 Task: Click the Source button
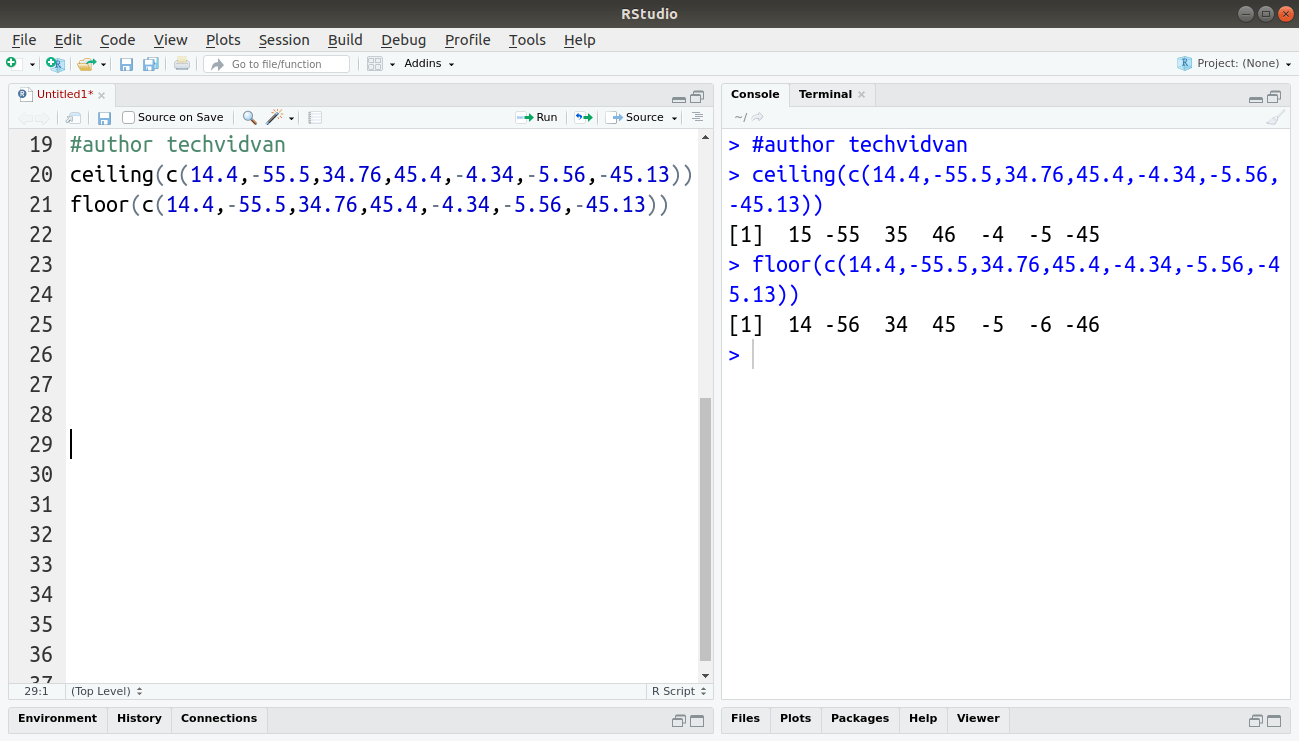click(641, 117)
